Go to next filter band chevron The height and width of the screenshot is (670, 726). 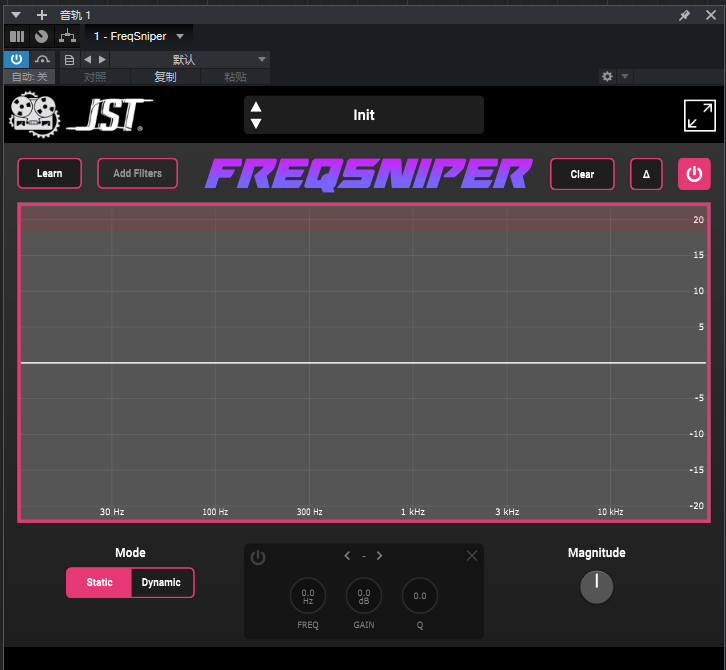pos(380,556)
